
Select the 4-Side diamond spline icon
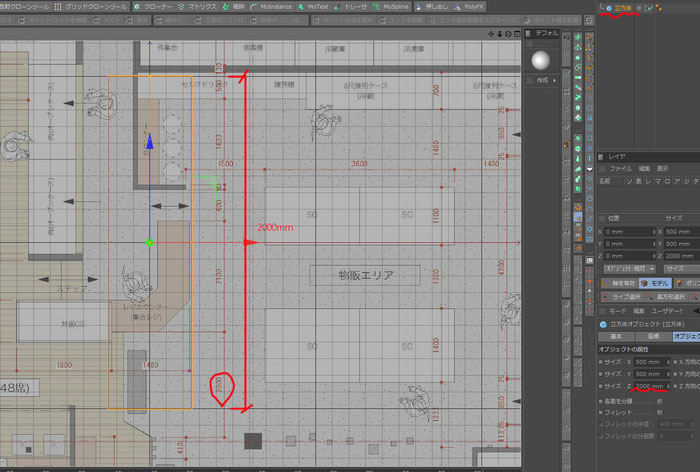(590, 179)
